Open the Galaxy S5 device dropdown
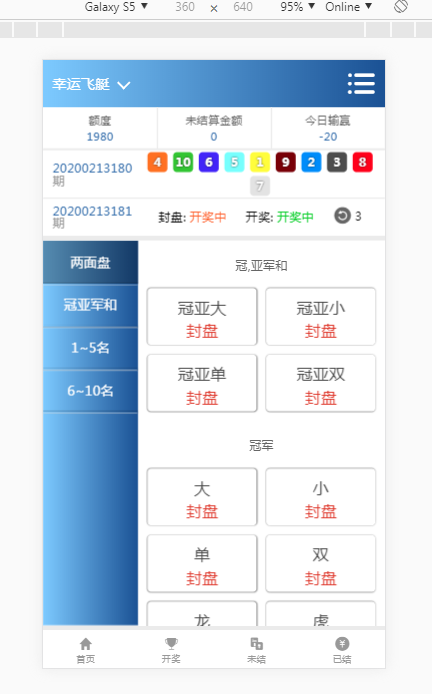 pyautogui.click(x=116, y=7)
